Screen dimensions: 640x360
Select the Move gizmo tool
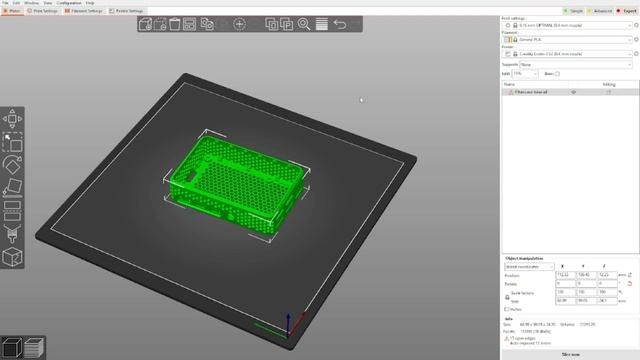(x=12, y=119)
